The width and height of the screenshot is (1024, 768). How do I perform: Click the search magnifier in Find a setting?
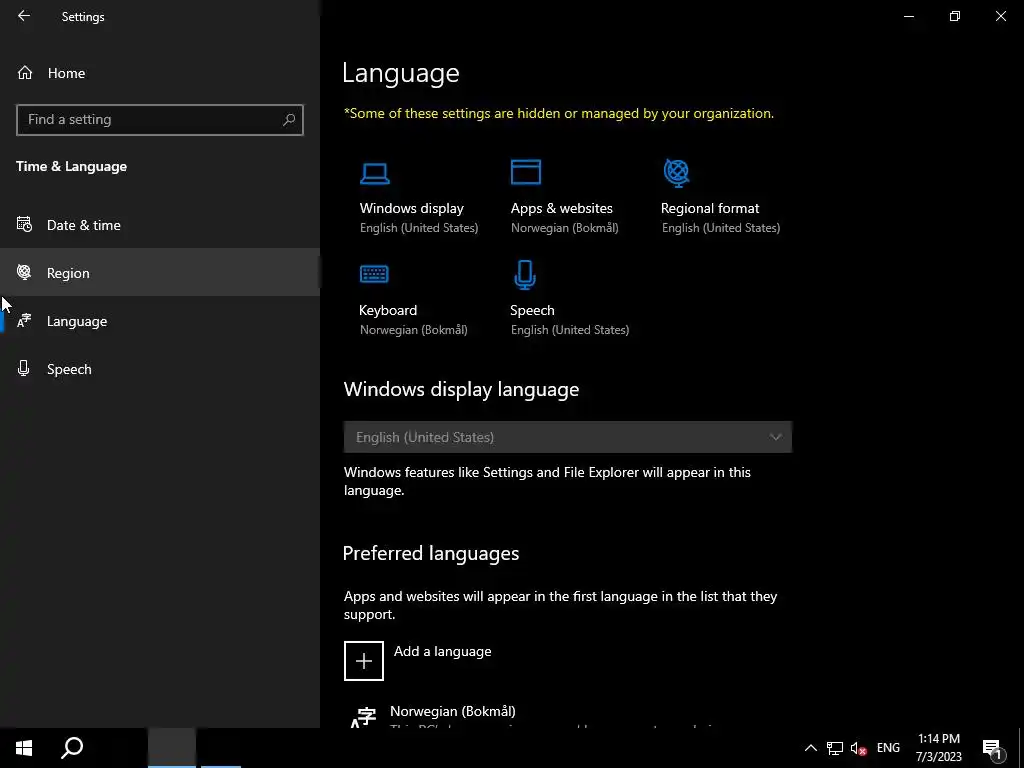point(289,120)
